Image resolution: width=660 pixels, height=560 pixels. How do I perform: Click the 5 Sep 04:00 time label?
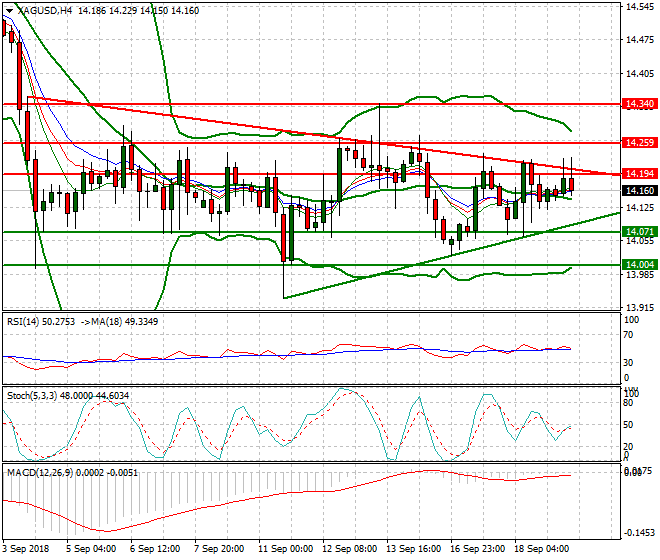(91, 549)
